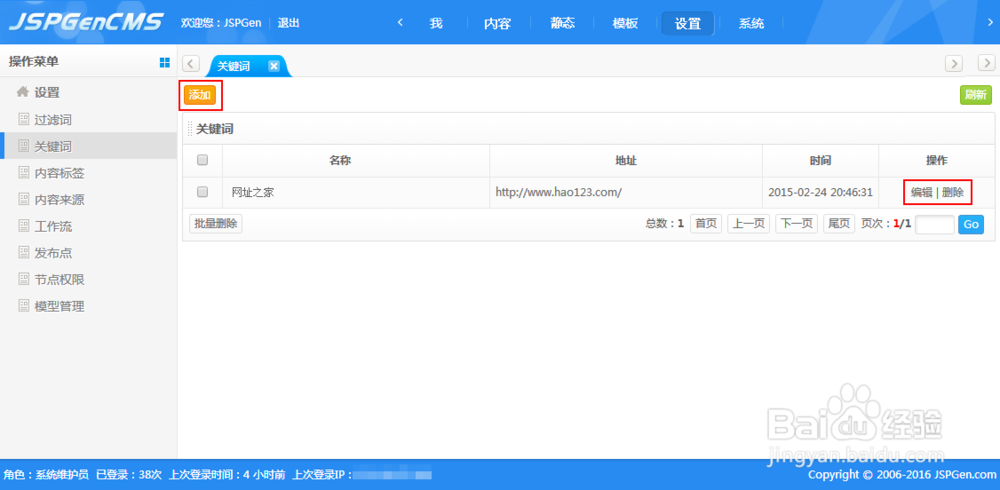Click the 退出 logout link
The image size is (1000, 490).
click(x=289, y=23)
